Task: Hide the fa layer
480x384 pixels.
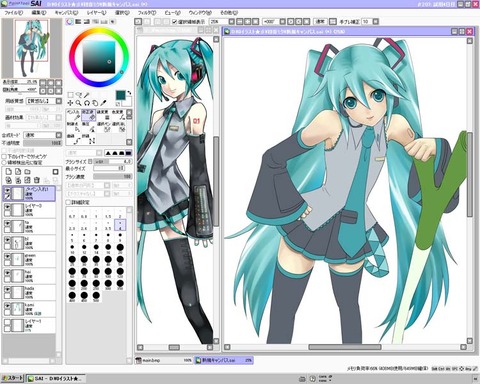Action: click(x=7, y=223)
